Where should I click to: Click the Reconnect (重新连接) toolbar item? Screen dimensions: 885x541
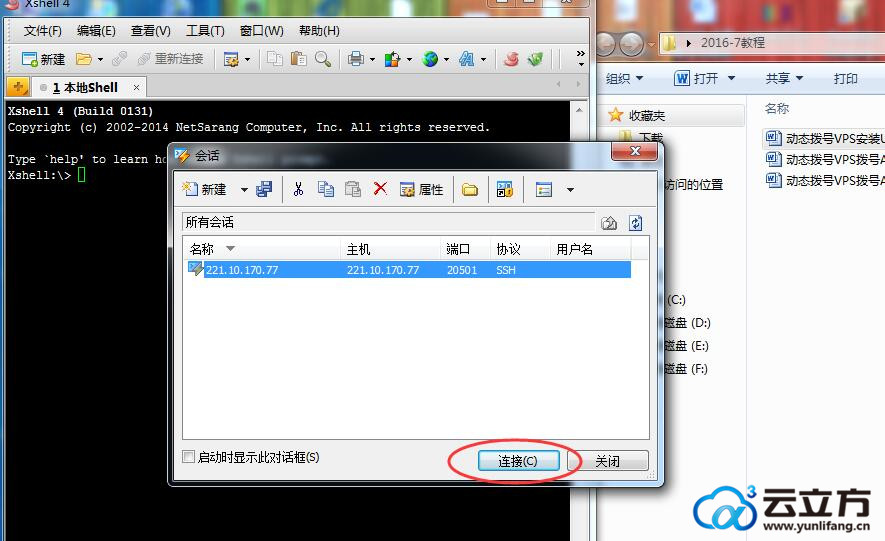coord(170,59)
